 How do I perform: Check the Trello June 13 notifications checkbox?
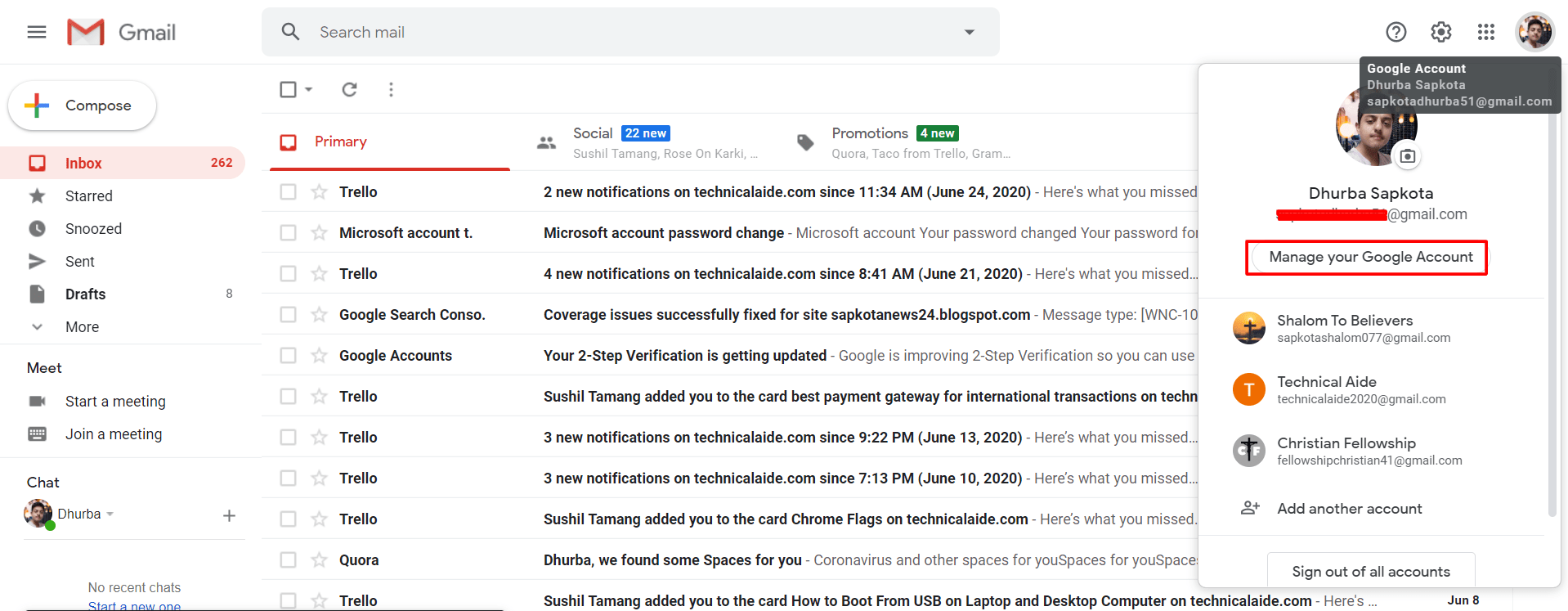pyautogui.click(x=288, y=438)
